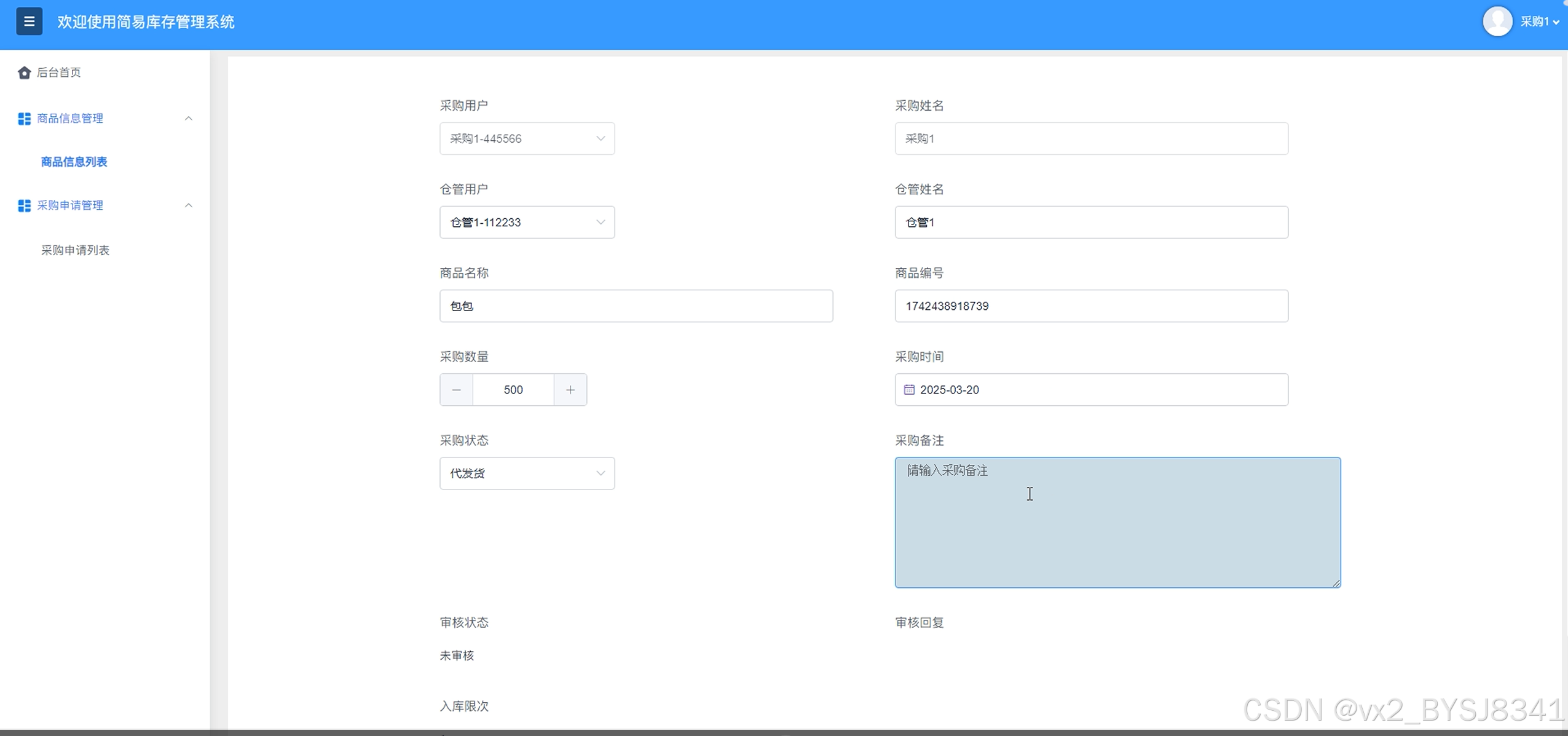Increase 采购数量 with plus button
1568x736 pixels.
(x=570, y=390)
